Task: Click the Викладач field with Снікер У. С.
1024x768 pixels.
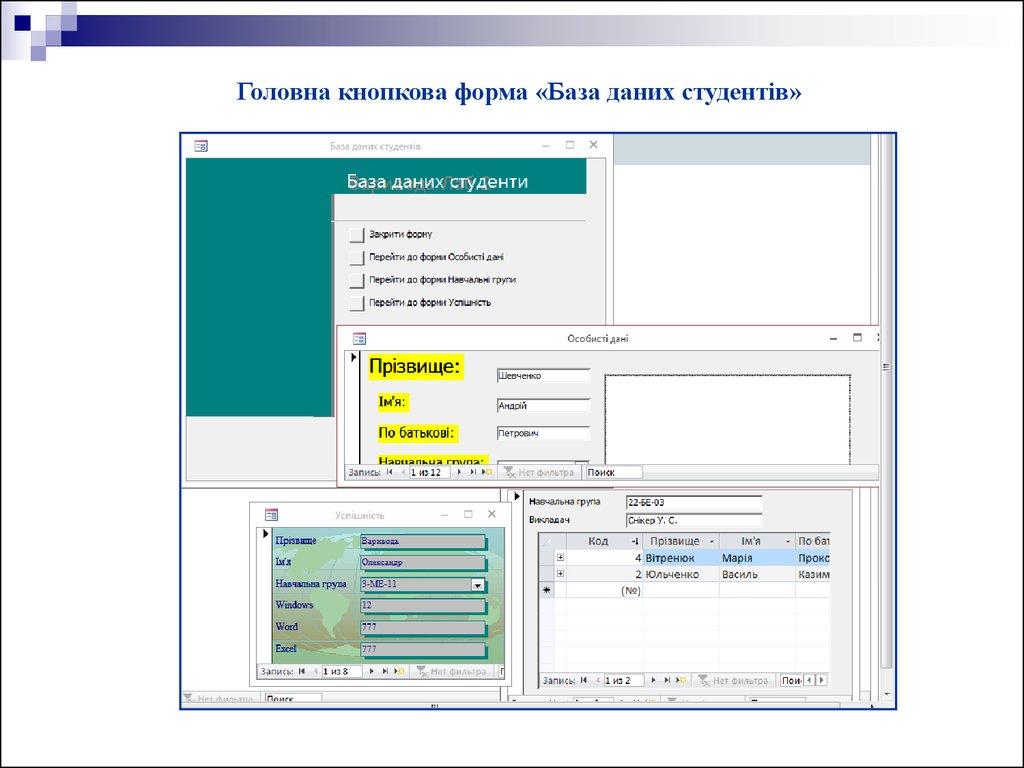Action: point(692,520)
